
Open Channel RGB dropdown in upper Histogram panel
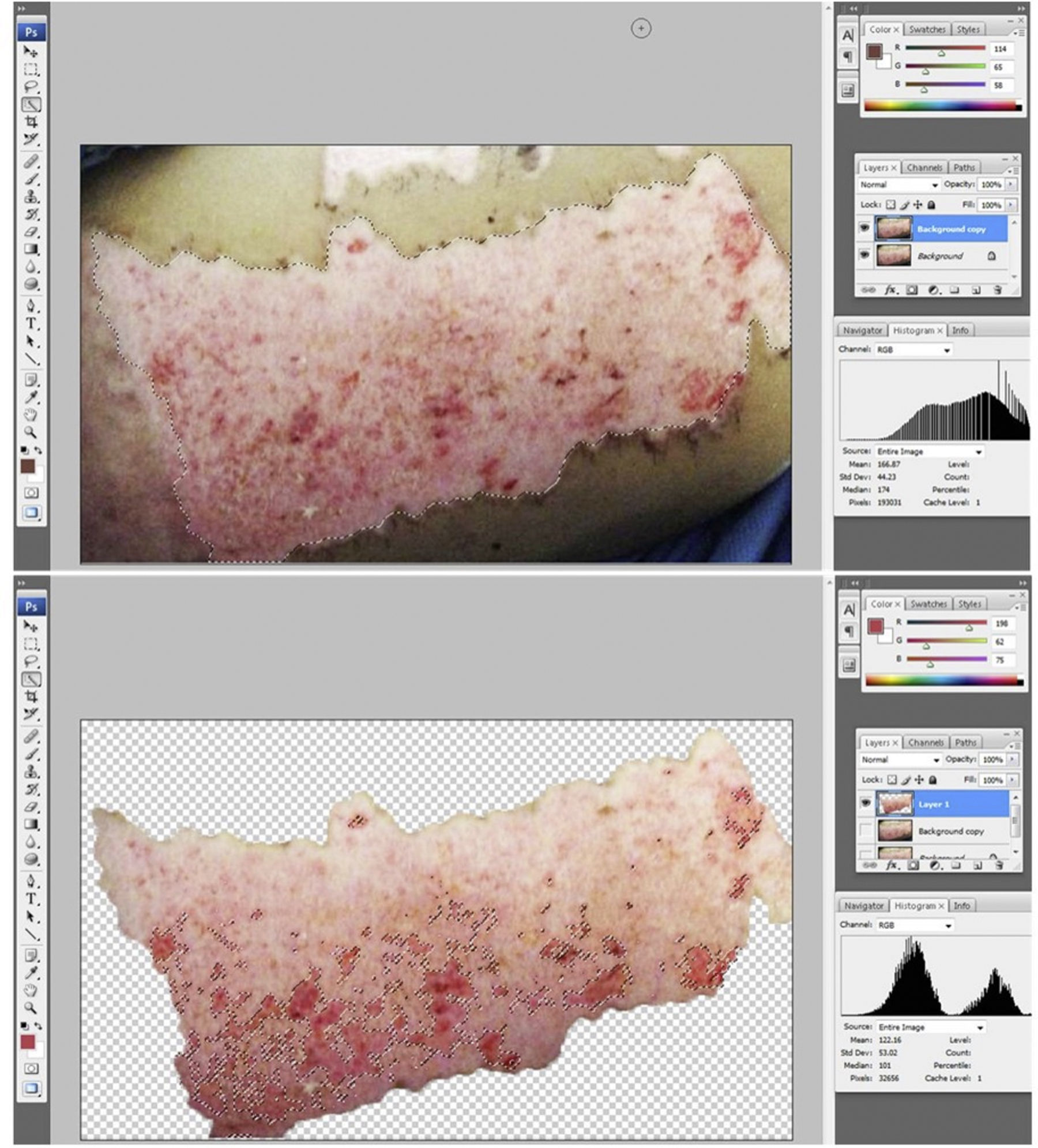[913, 349]
